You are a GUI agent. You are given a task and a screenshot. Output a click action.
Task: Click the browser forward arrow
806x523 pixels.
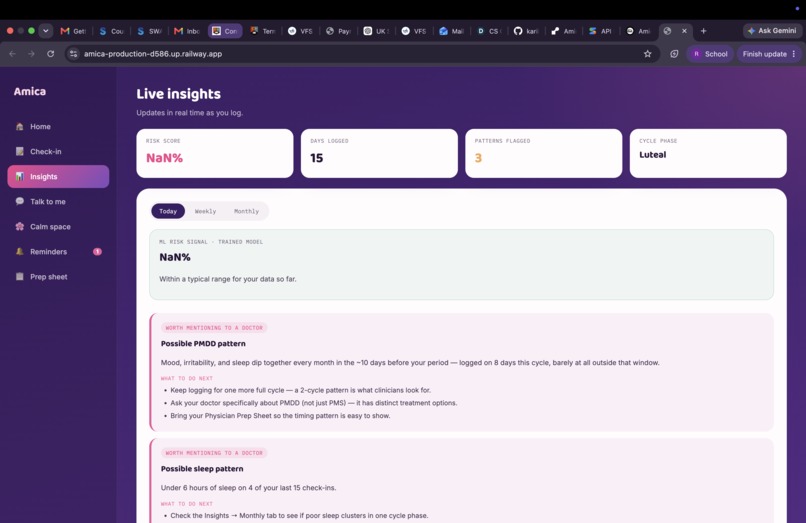31,53
